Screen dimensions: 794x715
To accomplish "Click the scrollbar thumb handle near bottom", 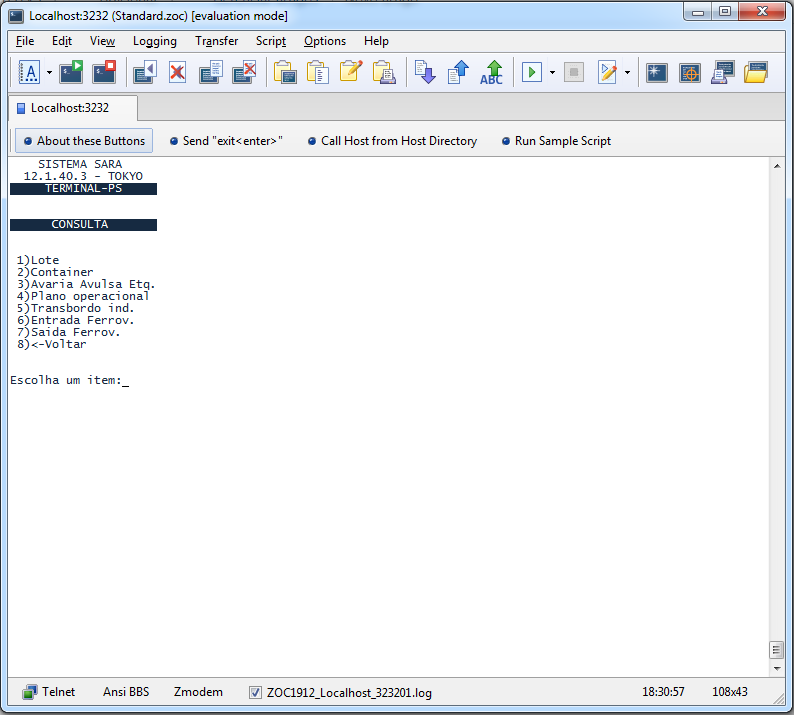I will tap(776, 650).
